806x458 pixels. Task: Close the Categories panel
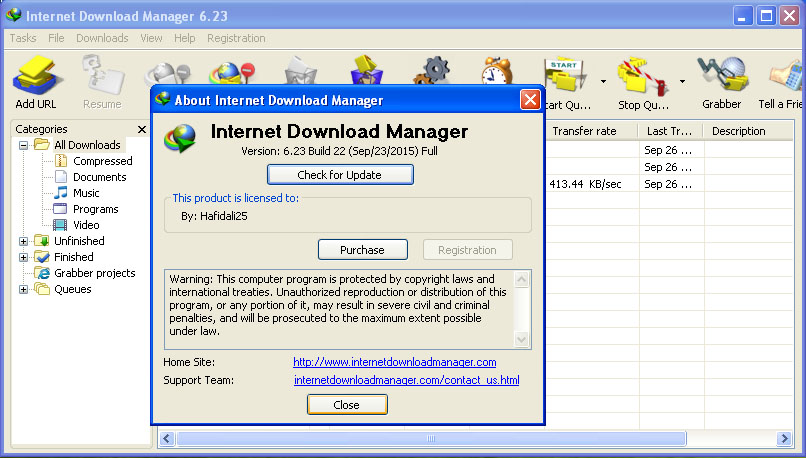coord(142,130)
